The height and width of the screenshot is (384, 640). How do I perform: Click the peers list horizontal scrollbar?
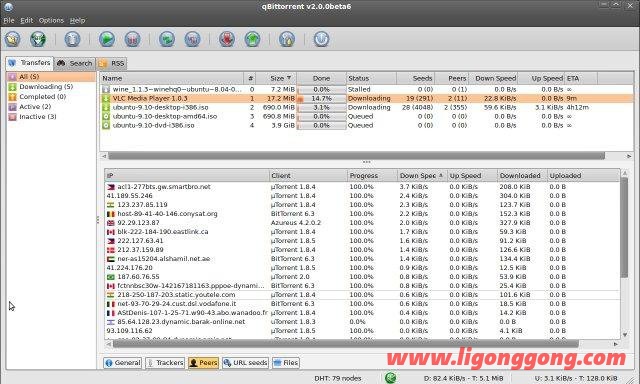[x=345, y=344]
